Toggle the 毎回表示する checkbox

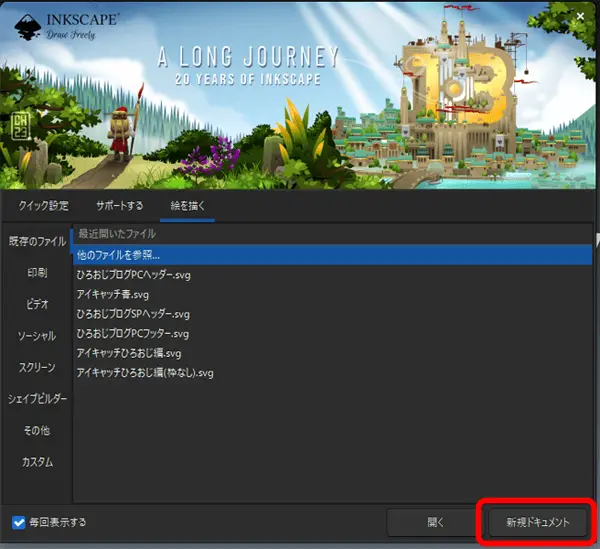(x=18, y=522)
